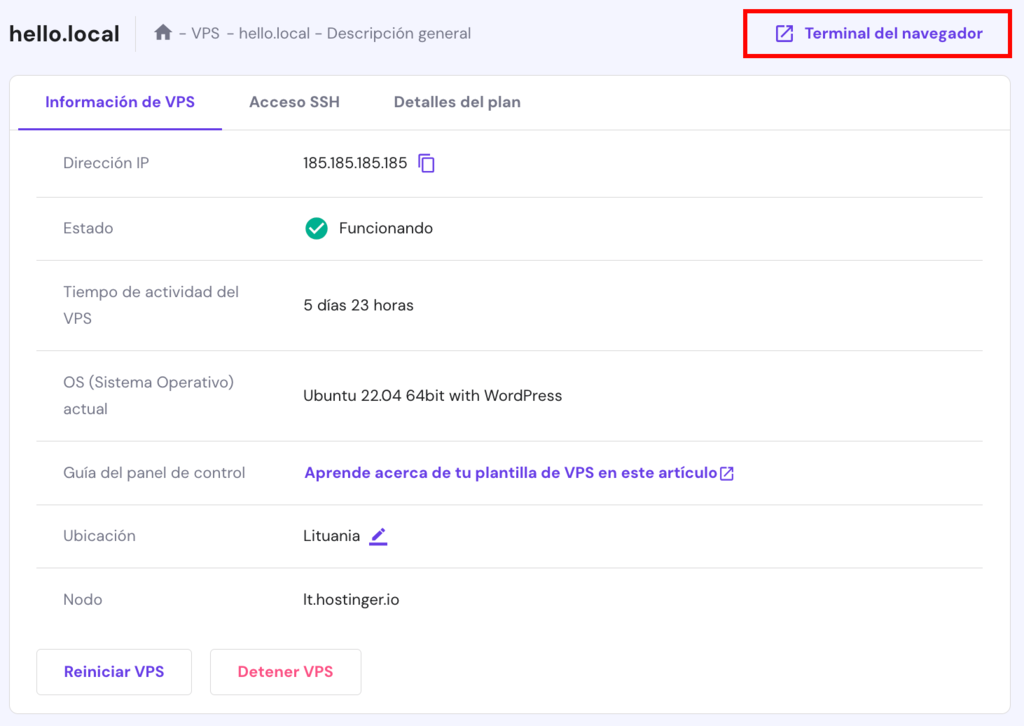Screen dimensions: 1024x726
Task: Click the external link icon on Terminal del navegador
Action: 784,33
